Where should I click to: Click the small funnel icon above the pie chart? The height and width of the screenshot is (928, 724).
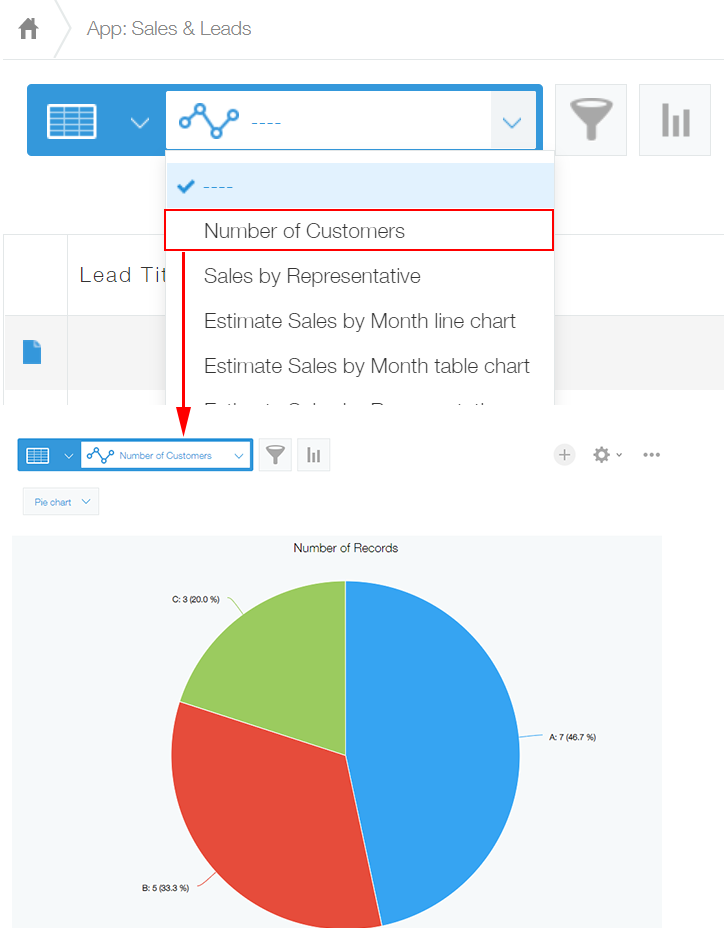tap(276, 455)
